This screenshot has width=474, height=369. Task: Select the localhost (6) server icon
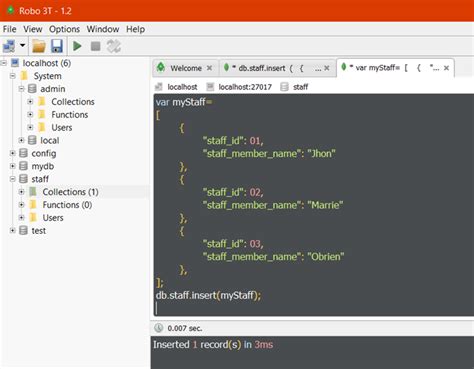tap(15, 63)
